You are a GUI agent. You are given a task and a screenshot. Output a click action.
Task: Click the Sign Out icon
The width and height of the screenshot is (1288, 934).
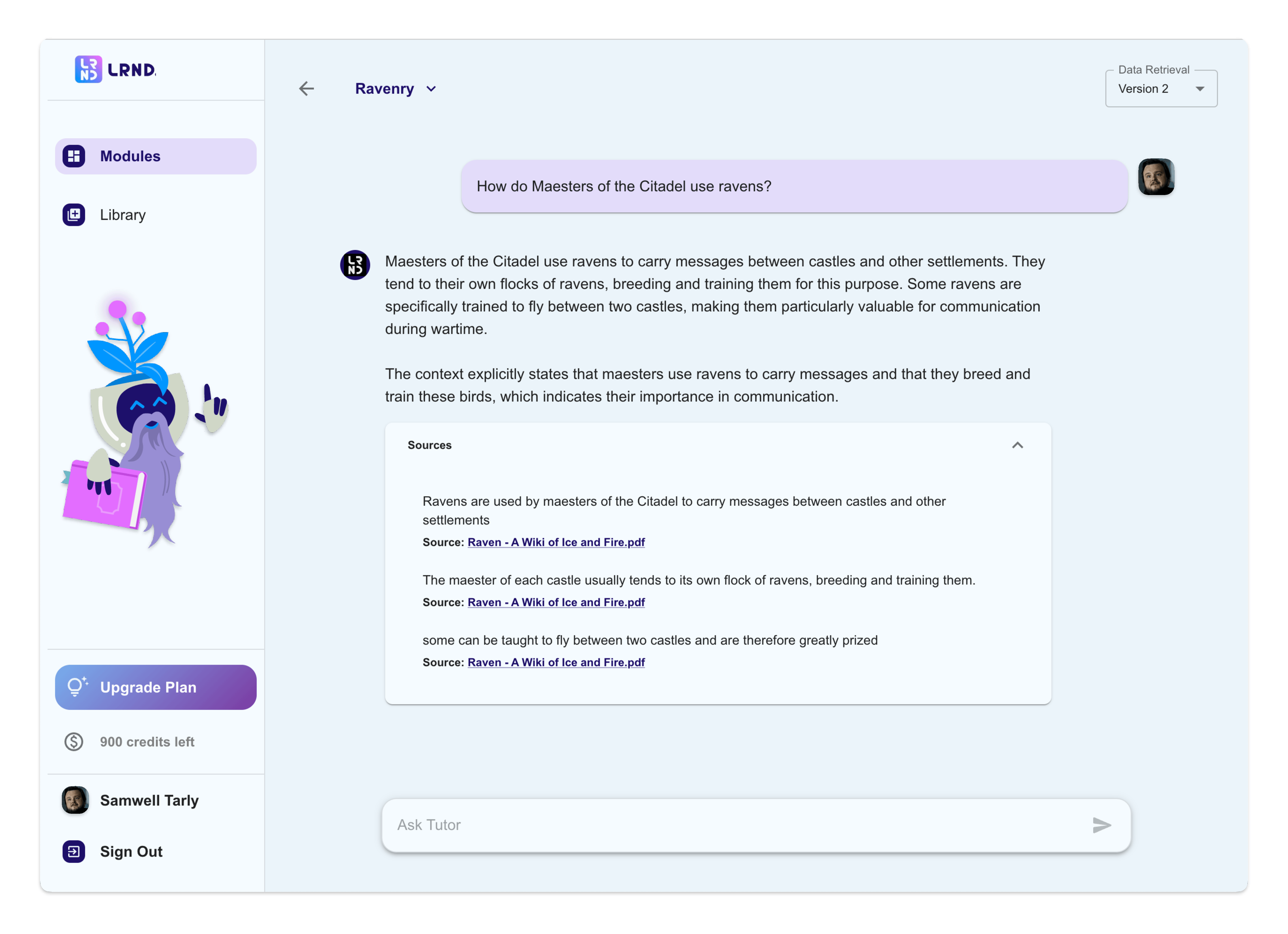(74, 851)
